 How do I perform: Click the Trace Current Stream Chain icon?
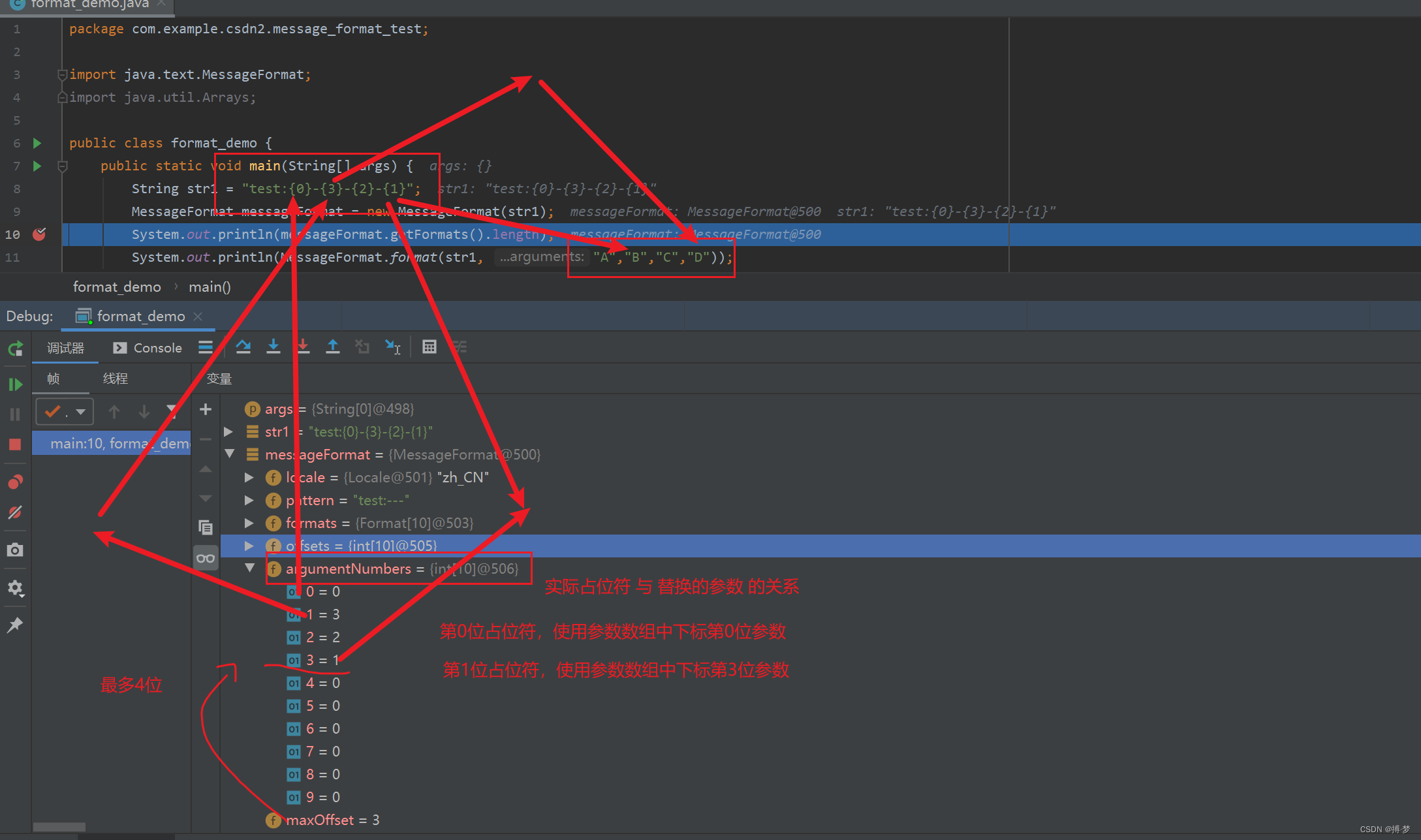[x=460, y=347]
